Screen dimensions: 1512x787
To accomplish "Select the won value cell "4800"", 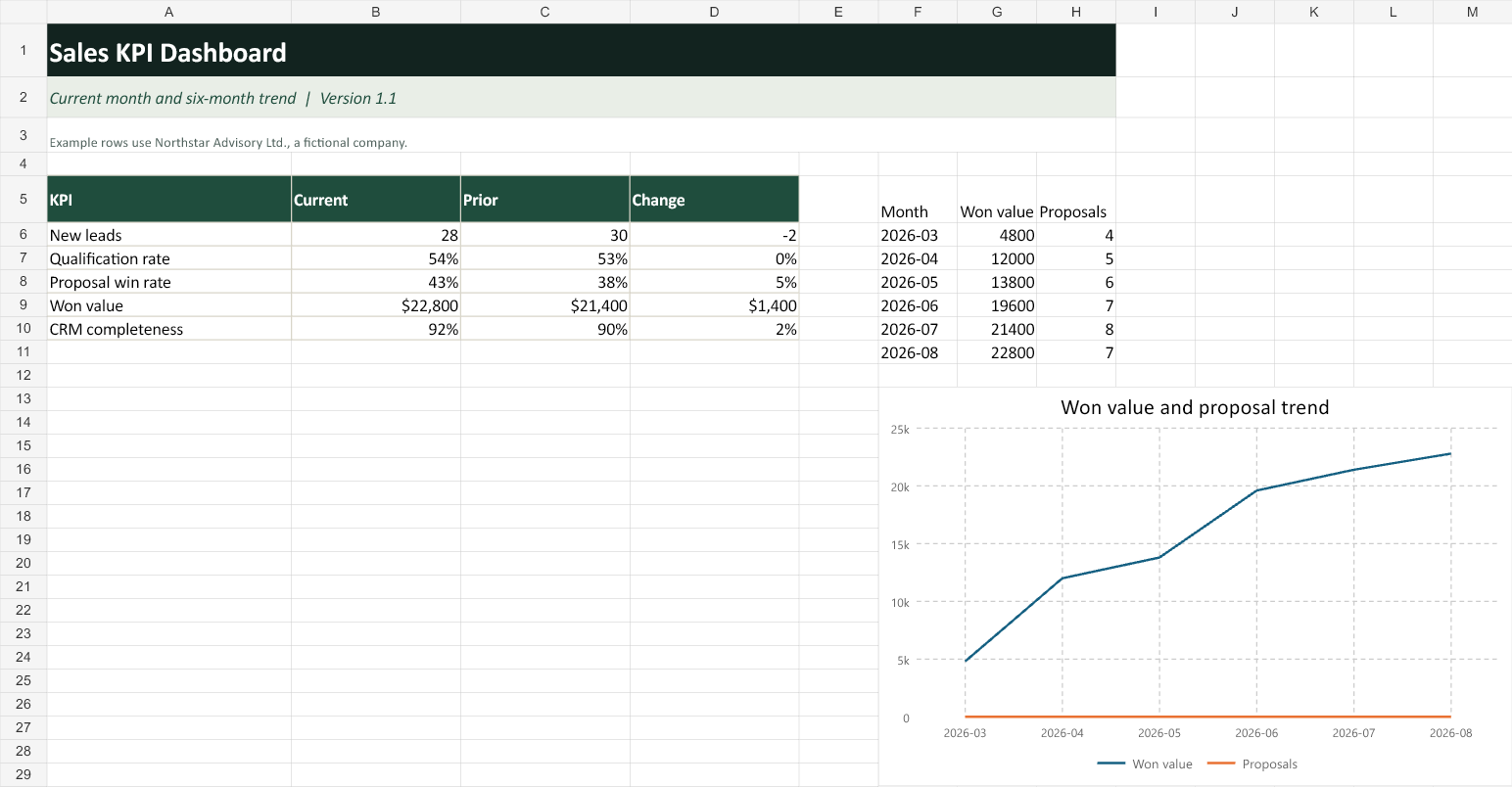I will (x=997, y=235).
